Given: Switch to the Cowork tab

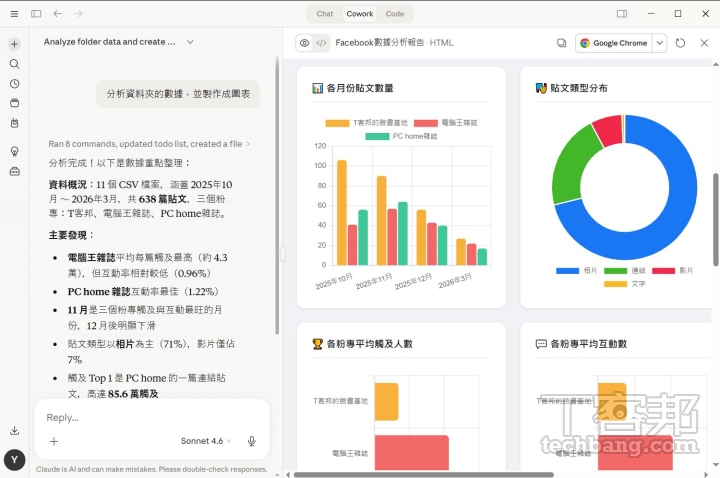Looking at the screenshot, I should point(360,14).
